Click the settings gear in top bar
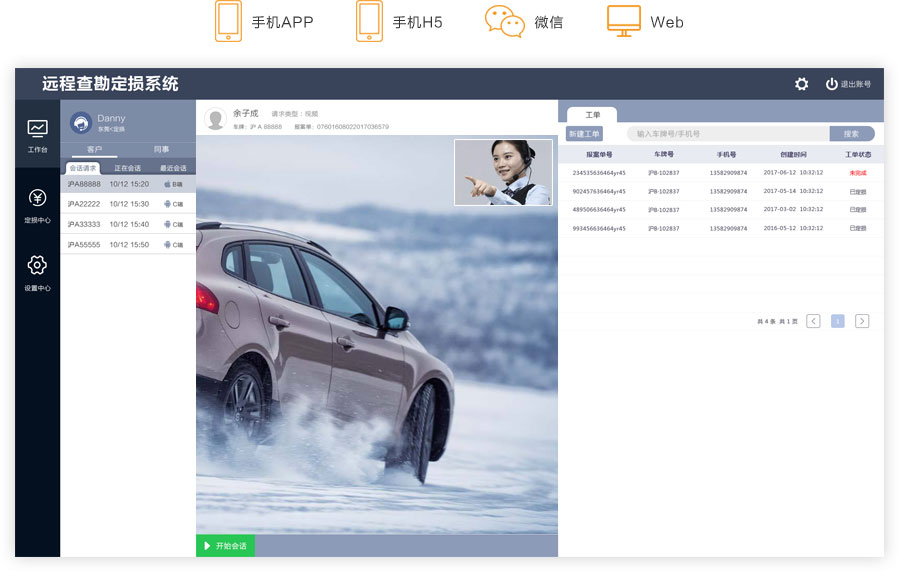Viewport: 899px width, 572px height. 801,84
